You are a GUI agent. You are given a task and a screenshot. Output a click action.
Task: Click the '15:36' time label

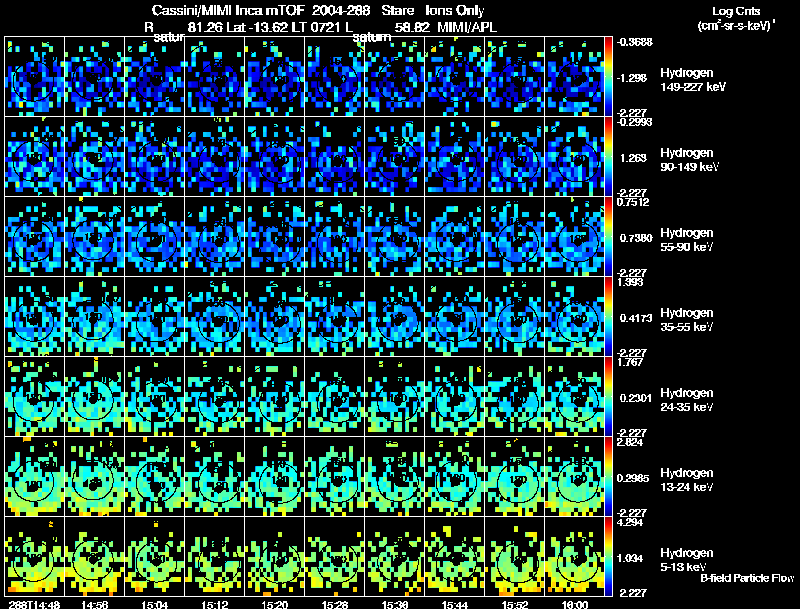pyautogui.click(x=395, y=605)
